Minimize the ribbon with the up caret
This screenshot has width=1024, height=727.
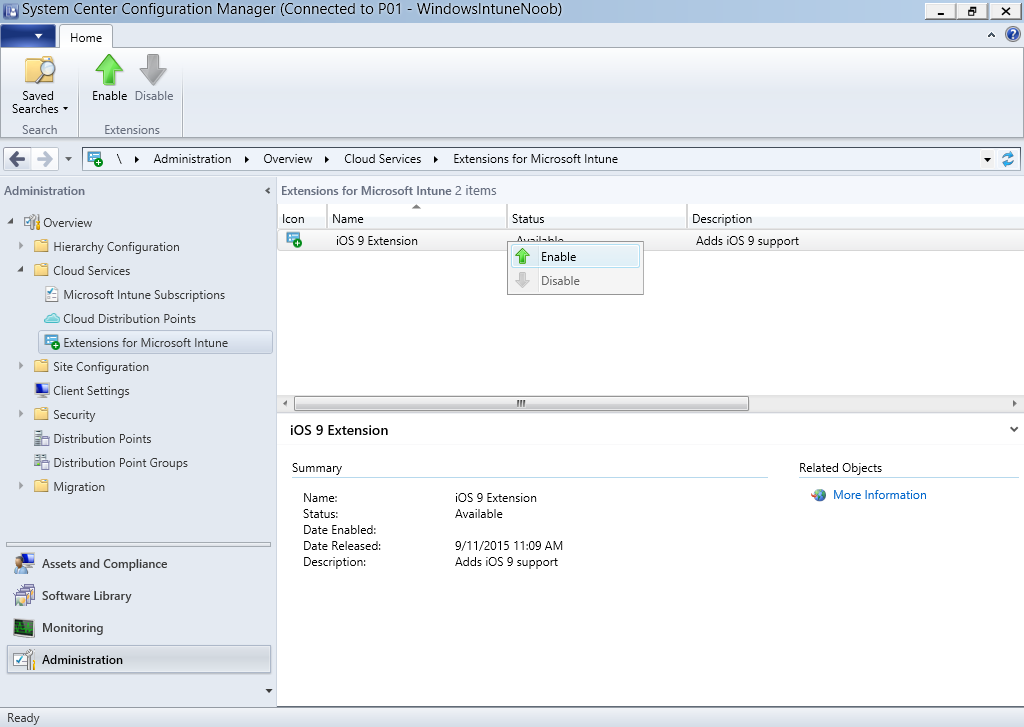click(991, 35)
